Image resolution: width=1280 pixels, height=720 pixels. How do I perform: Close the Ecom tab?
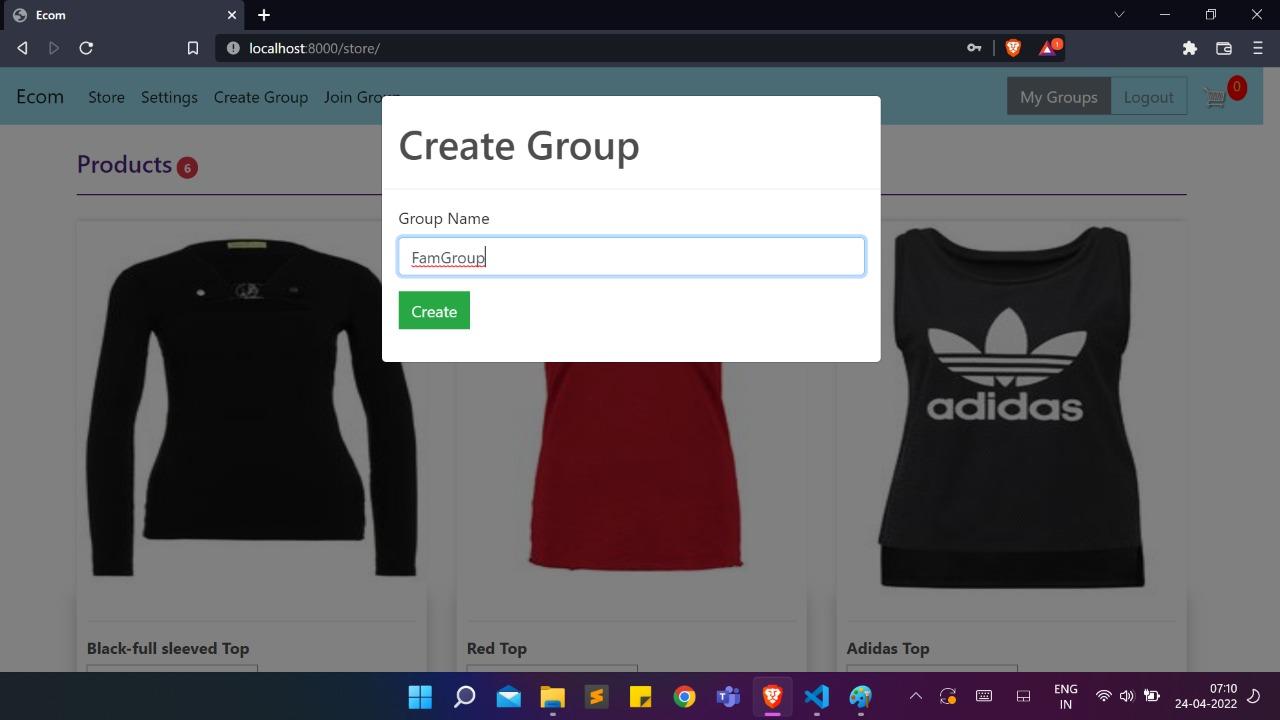coord(232,15)
